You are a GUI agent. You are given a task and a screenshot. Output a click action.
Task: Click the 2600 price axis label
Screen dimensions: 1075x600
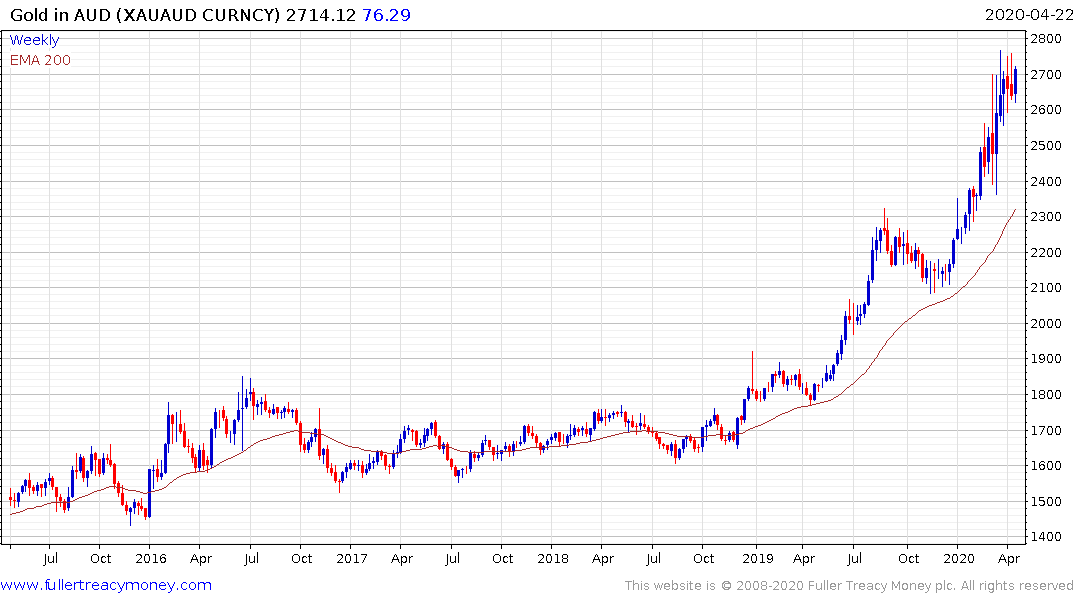click(x=1046, y=110)
